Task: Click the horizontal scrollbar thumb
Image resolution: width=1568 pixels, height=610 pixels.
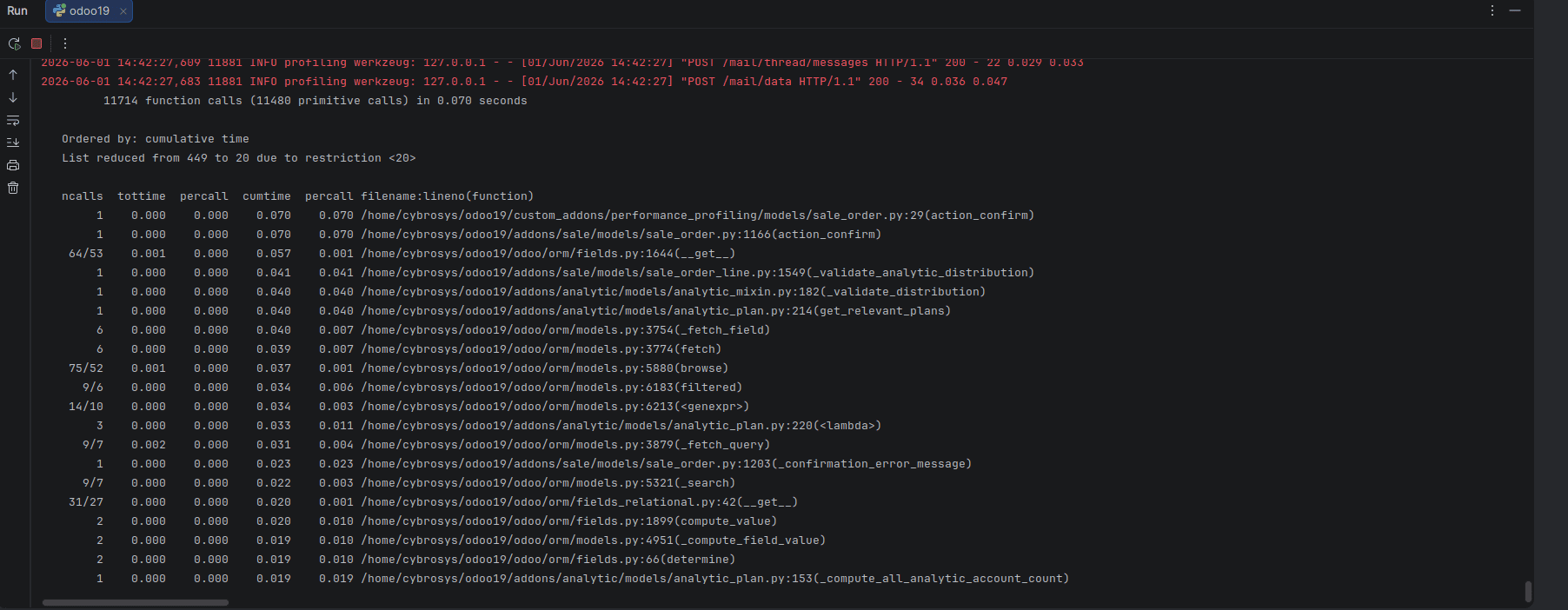Action: (x=136, y=602)
